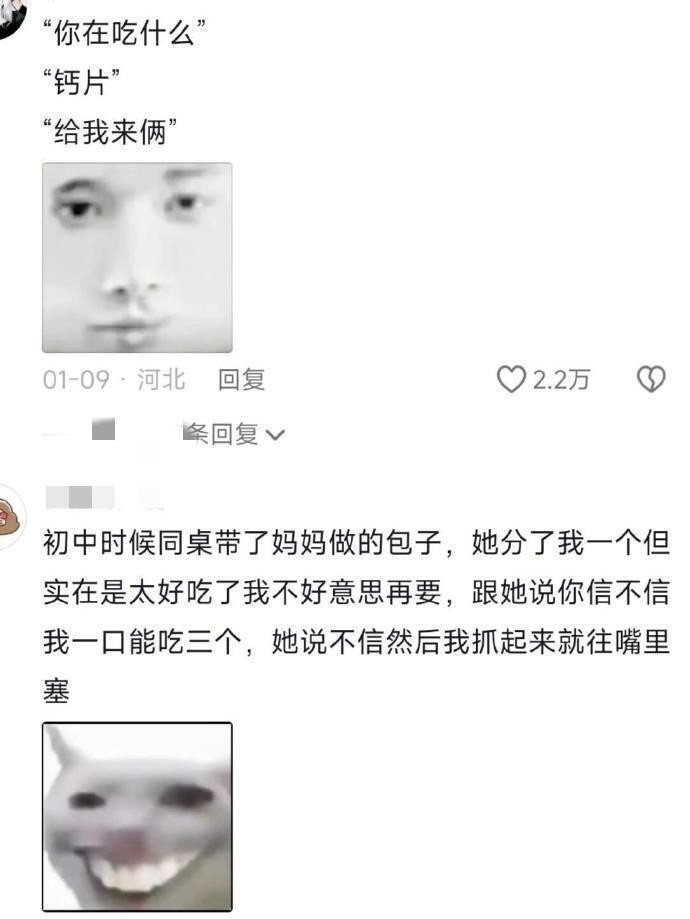
Task: Select the comment line “钙片”
Action: [82, 82]
